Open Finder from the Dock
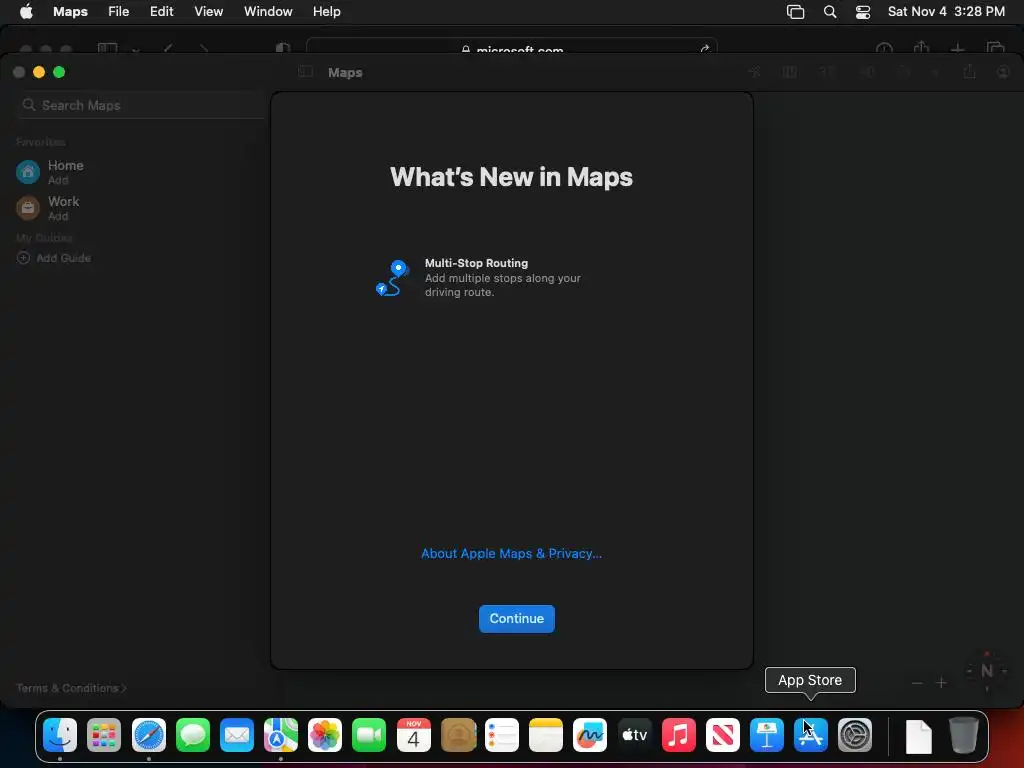Viewport: 1024px width, 768px height. [x=60, y=735]
